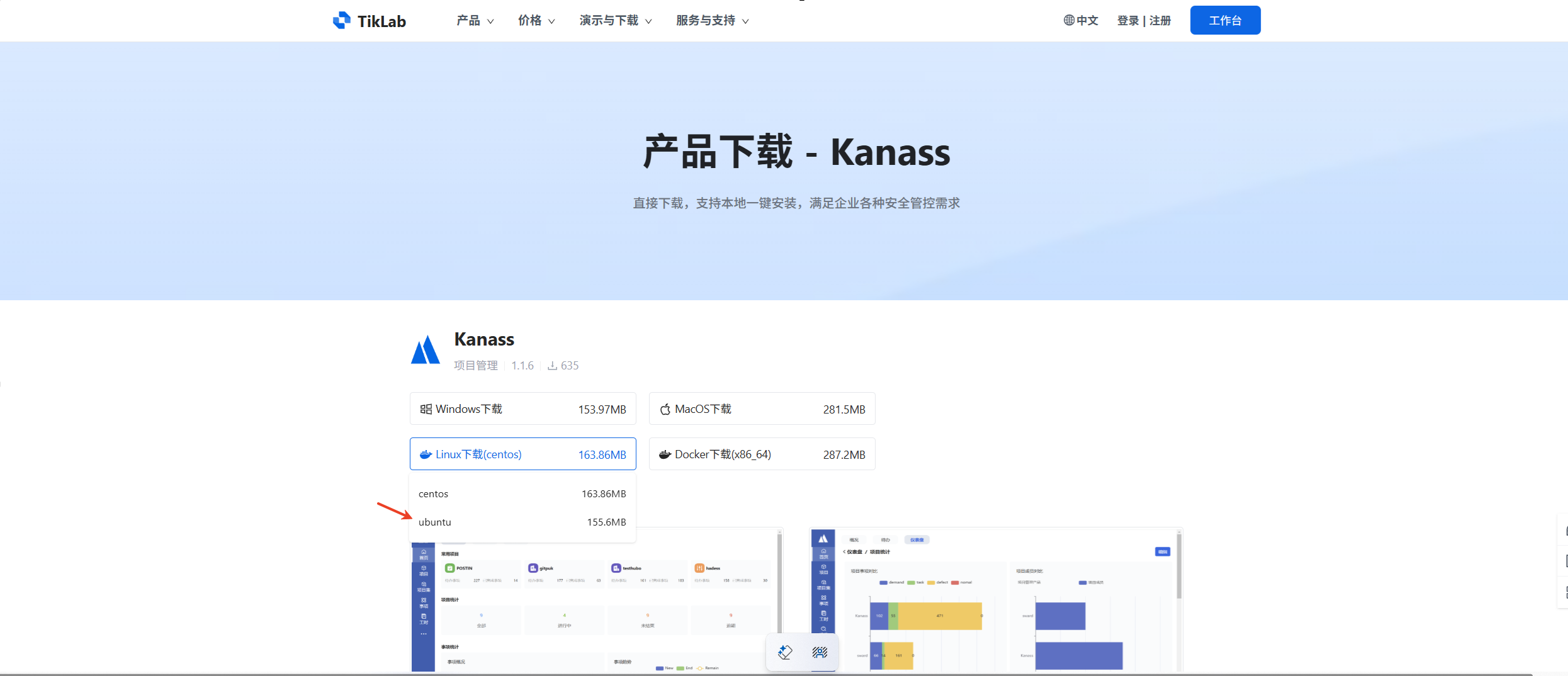
Task: Click the Kanass product name heading
Action: tap(484, 339)
